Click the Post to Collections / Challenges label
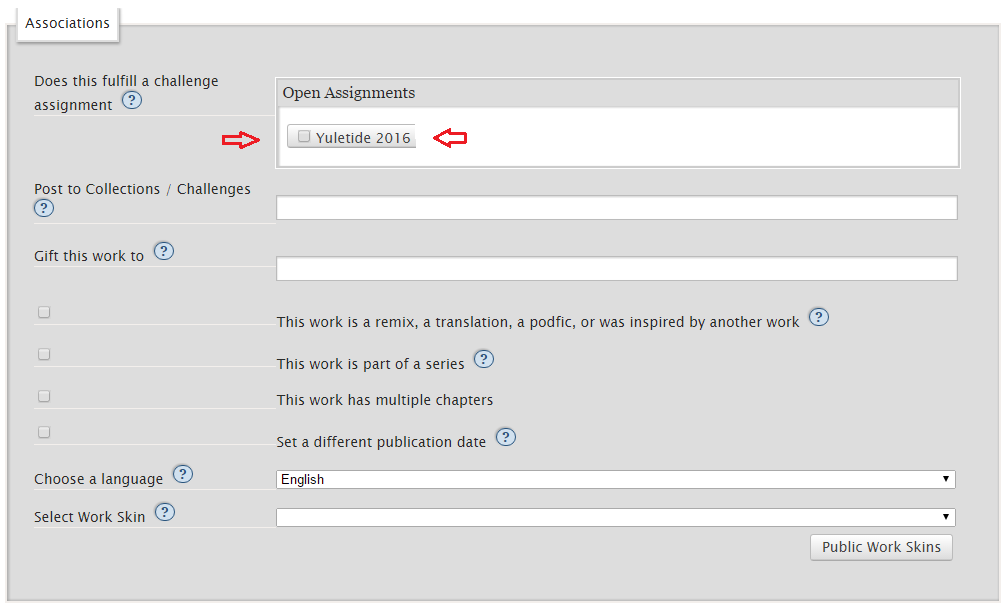 143,189
